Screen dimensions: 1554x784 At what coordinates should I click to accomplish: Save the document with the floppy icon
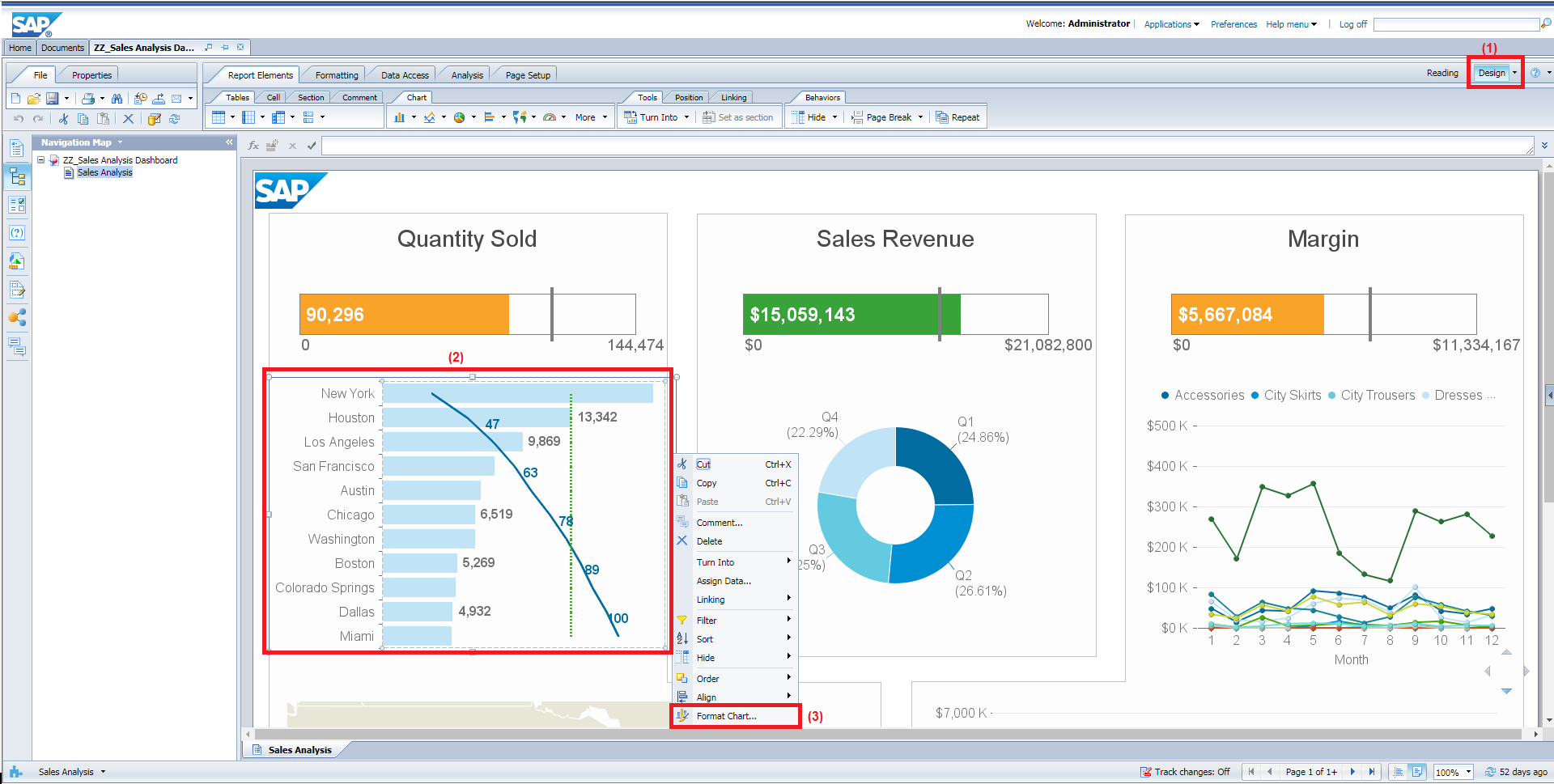pos(53,99)
